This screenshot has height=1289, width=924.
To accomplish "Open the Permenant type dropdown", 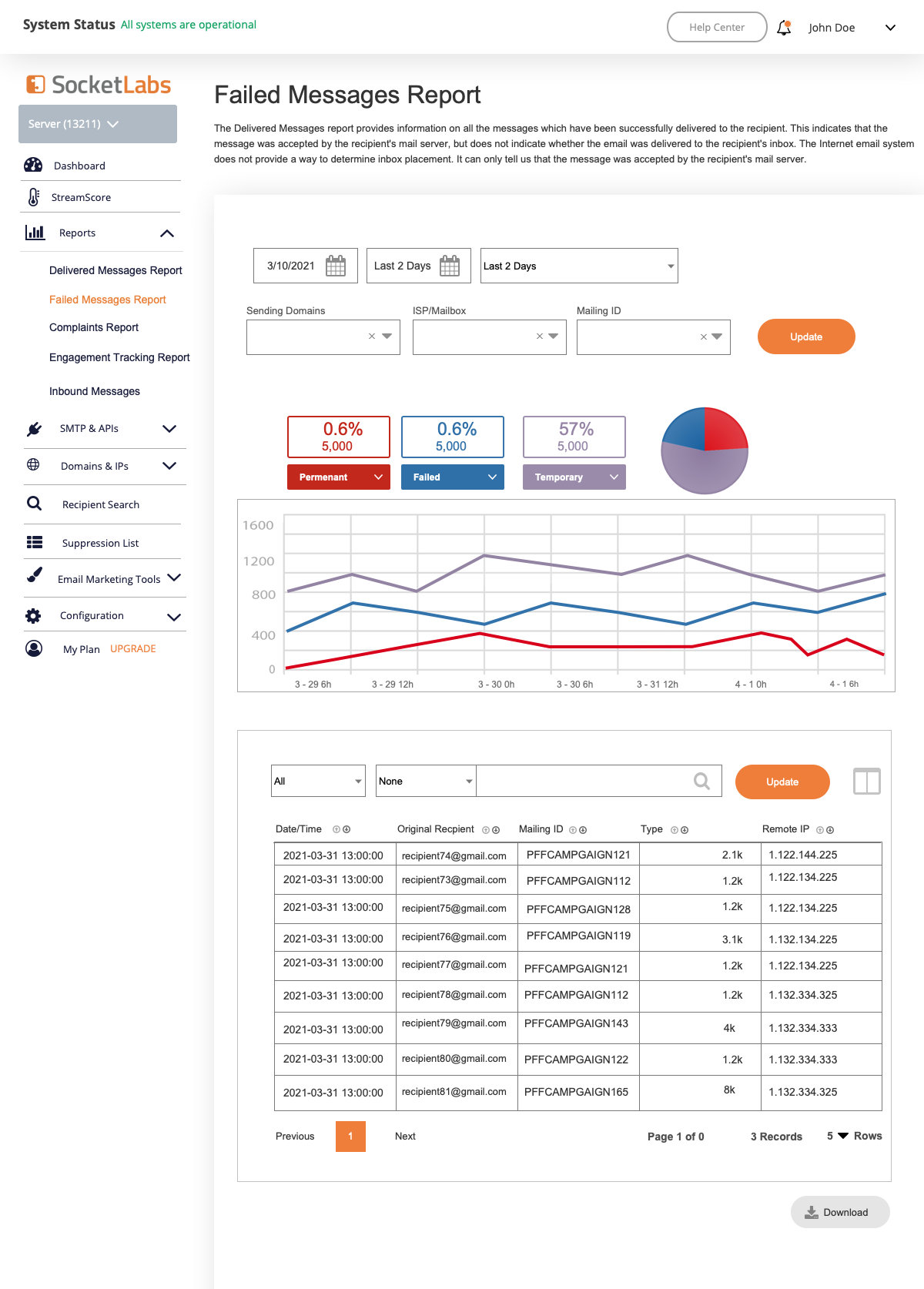I will [339, 477].
